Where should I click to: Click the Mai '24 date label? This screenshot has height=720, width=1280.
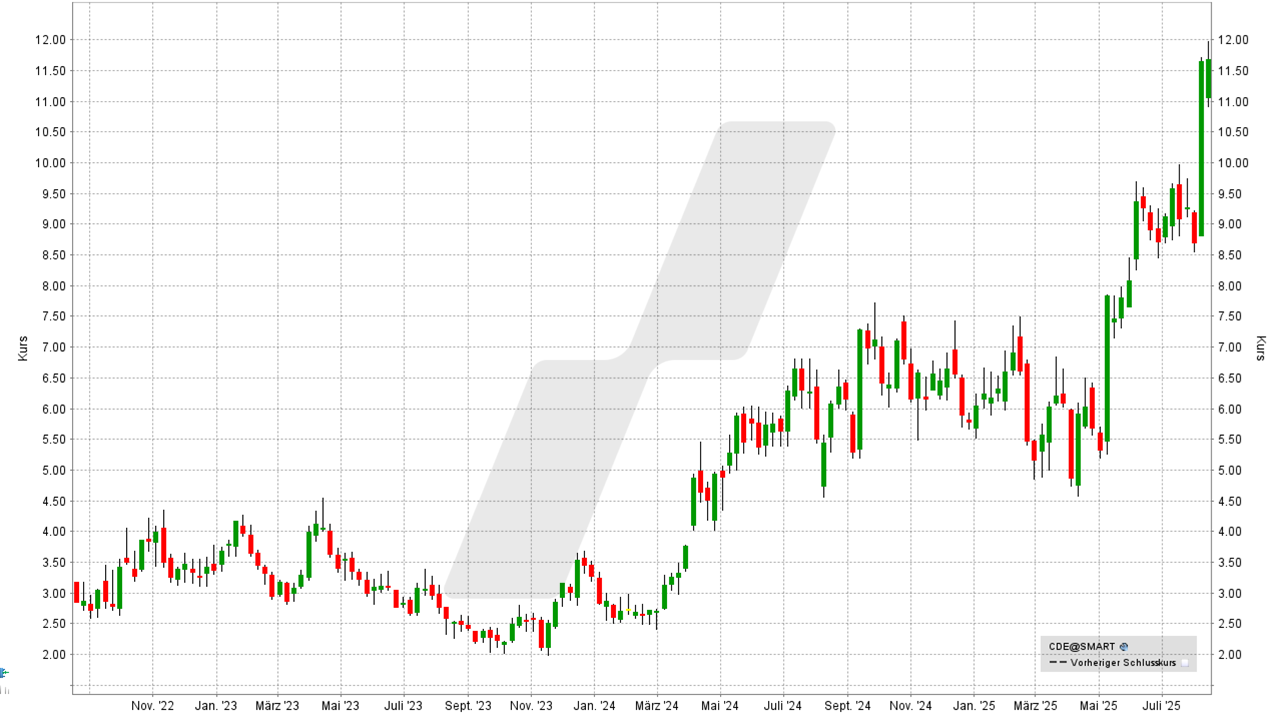pos(719,705)
